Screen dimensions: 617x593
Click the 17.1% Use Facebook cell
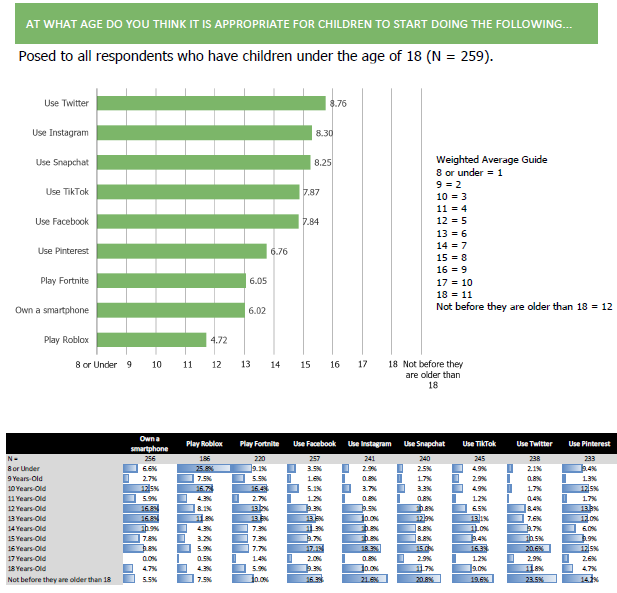pos(314,549)
